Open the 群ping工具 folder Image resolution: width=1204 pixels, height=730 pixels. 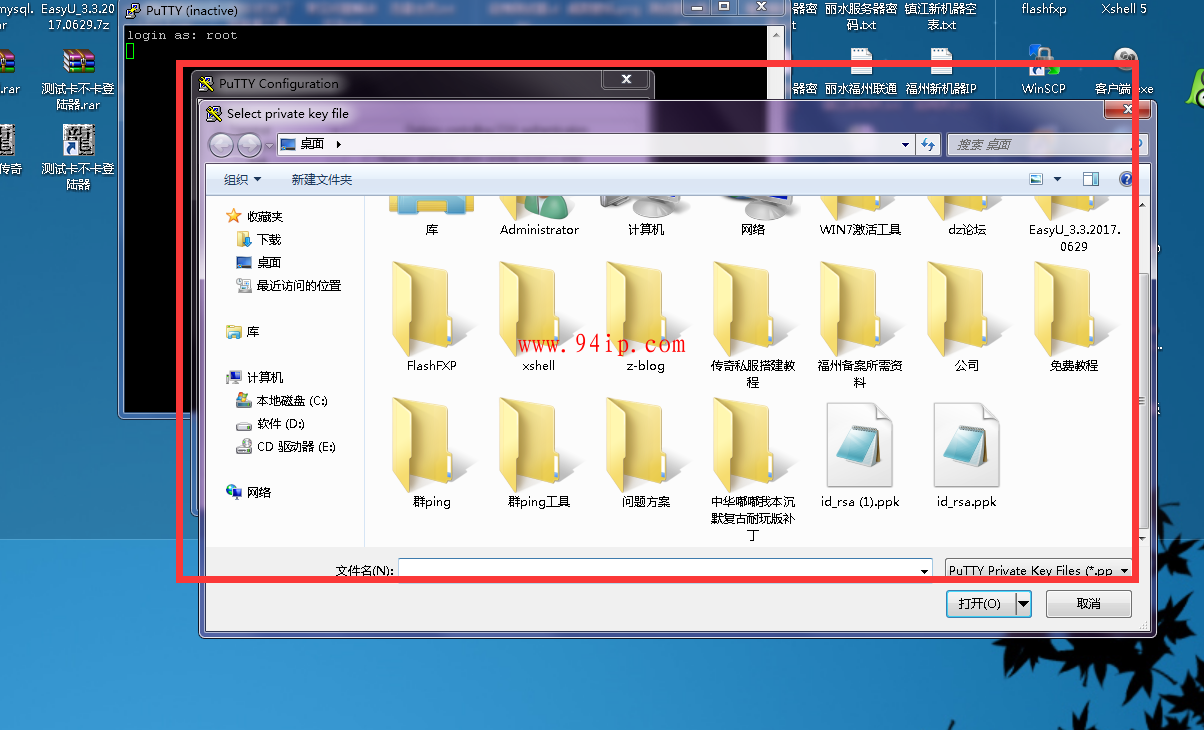[538, 454]
